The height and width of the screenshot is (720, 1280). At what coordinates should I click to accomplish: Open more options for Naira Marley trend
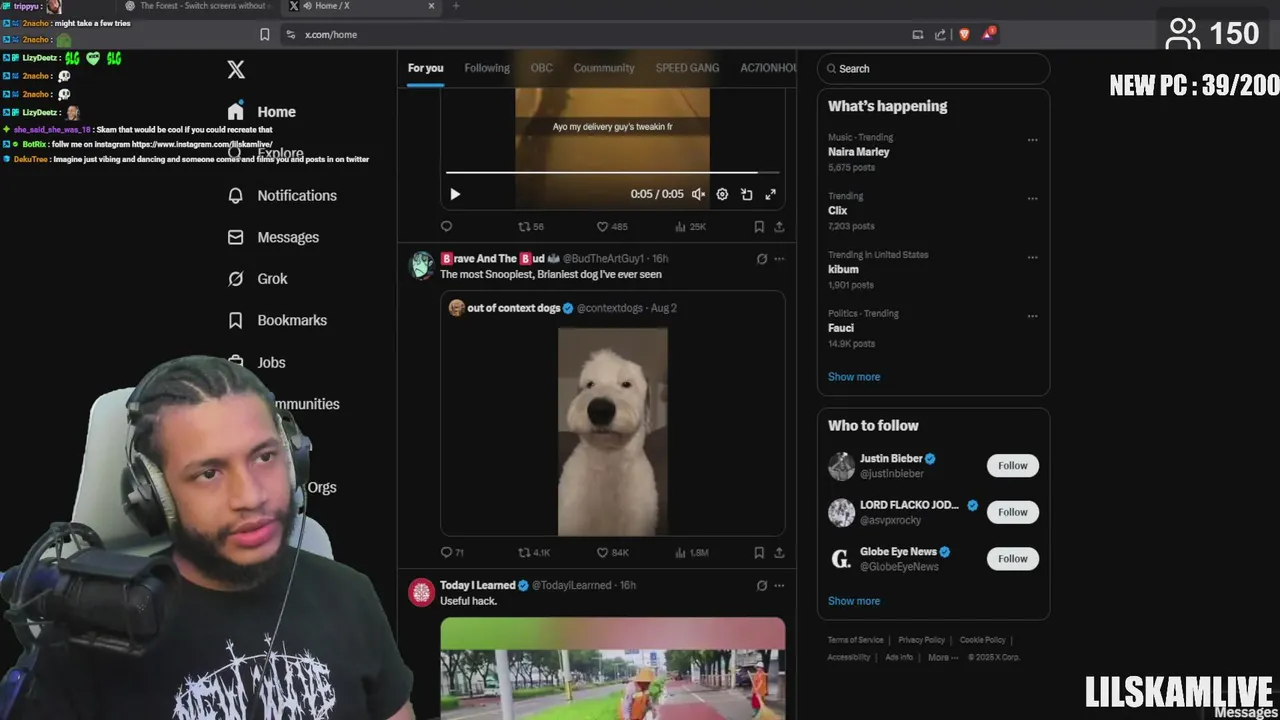click(1032, 140)
